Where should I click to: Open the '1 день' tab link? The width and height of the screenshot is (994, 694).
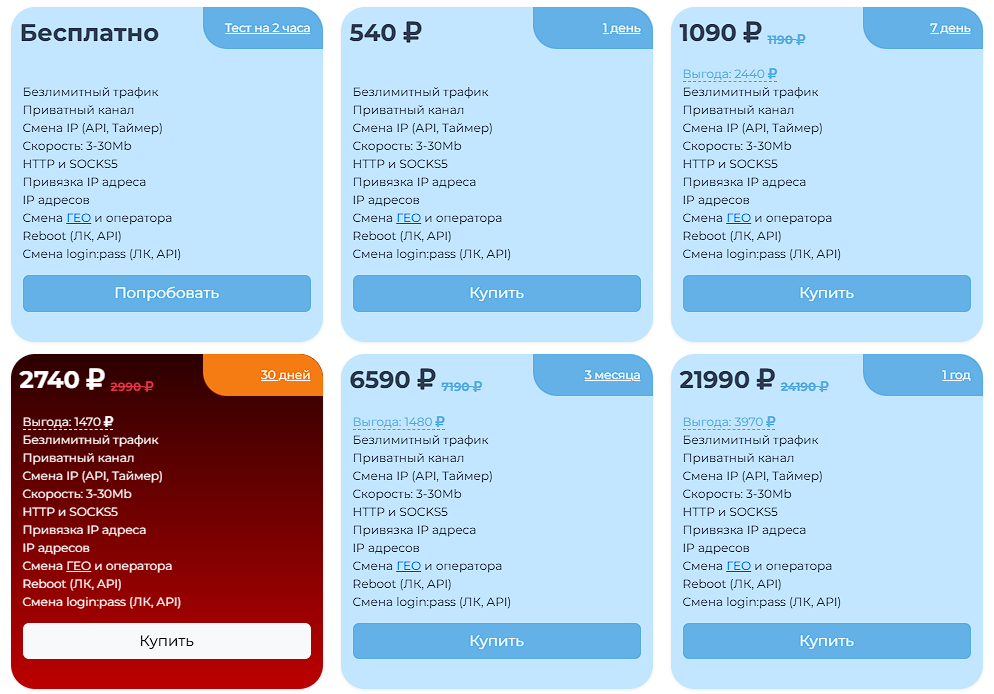(x=621, y=28)
